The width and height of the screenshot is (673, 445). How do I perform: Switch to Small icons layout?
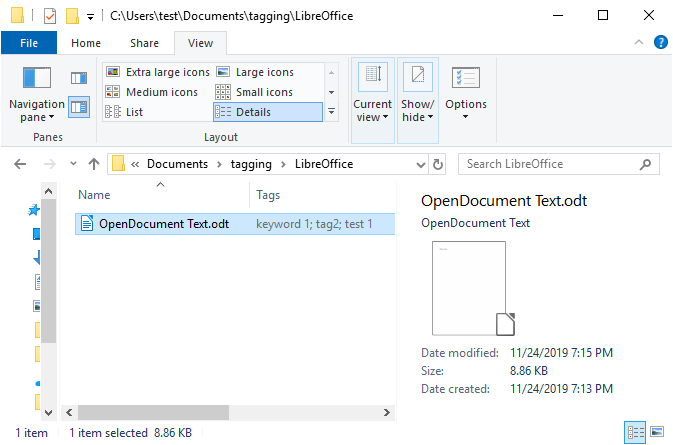click(x=254, y=92)
